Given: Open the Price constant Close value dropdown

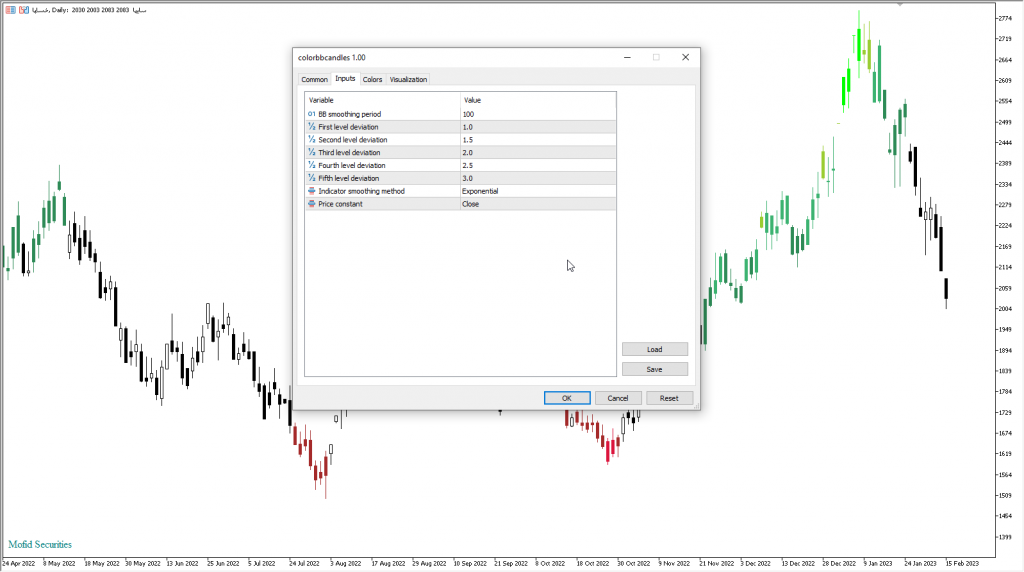Looking at the screenshot, I should pyautogui.click(x=537, y=203).
